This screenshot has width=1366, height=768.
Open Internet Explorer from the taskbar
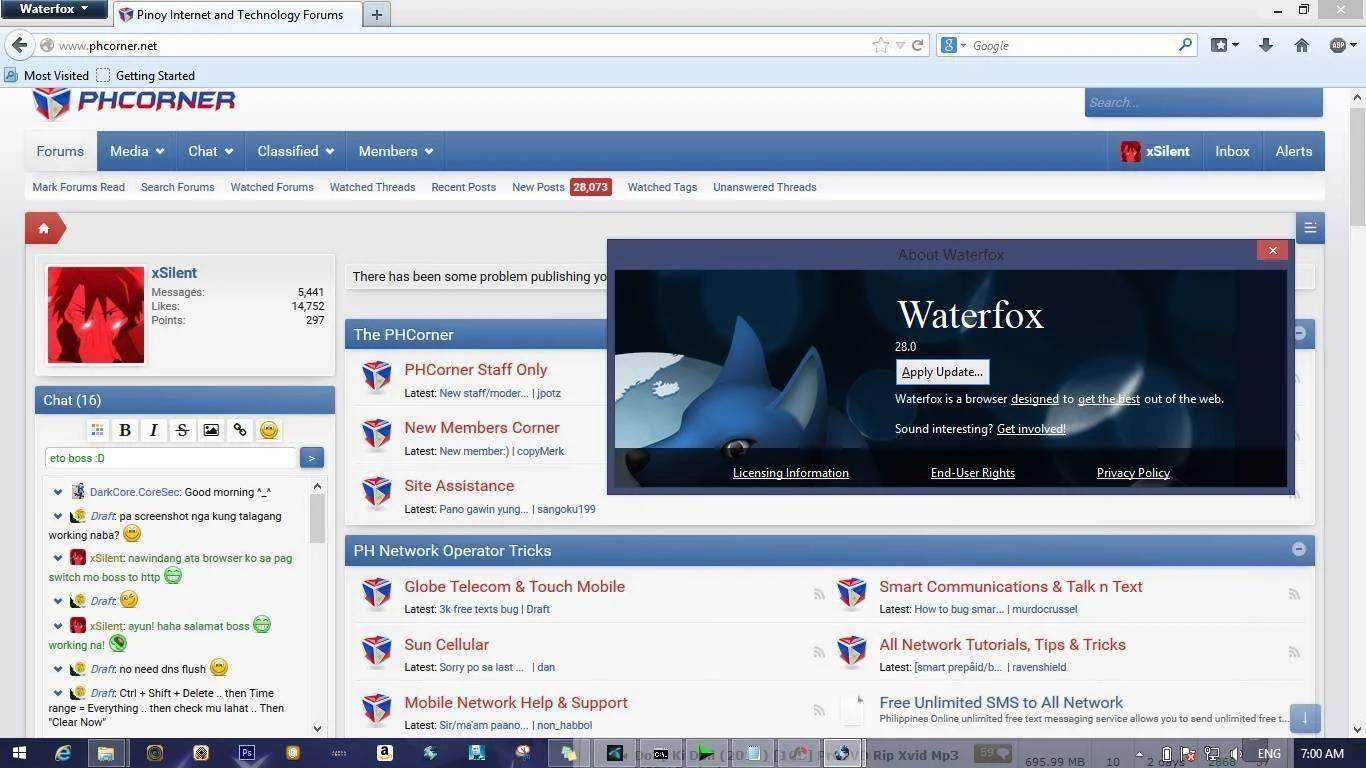[x=63, y=753]
